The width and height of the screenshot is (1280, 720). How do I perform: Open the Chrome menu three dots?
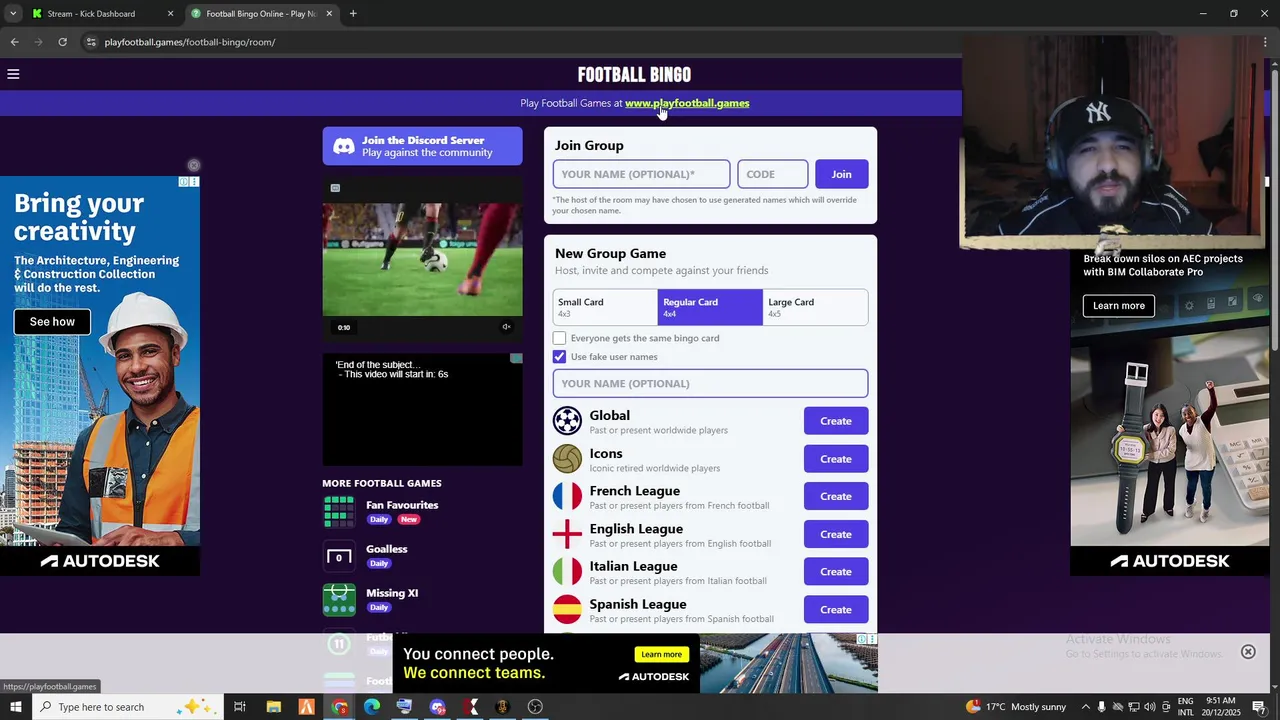pyautogui.click(x=1266, y=42)
